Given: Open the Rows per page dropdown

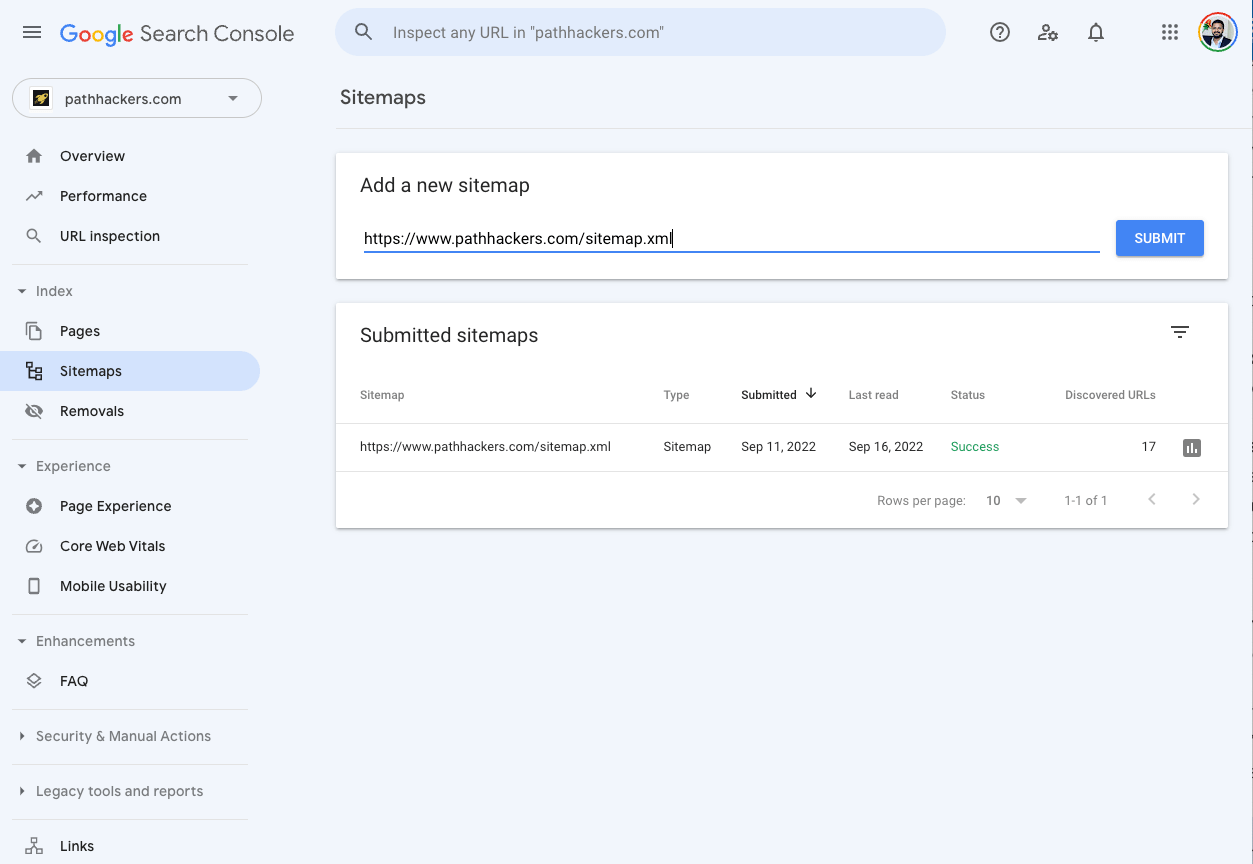Looking at the screenshot, I should (x=1006, y=500).
